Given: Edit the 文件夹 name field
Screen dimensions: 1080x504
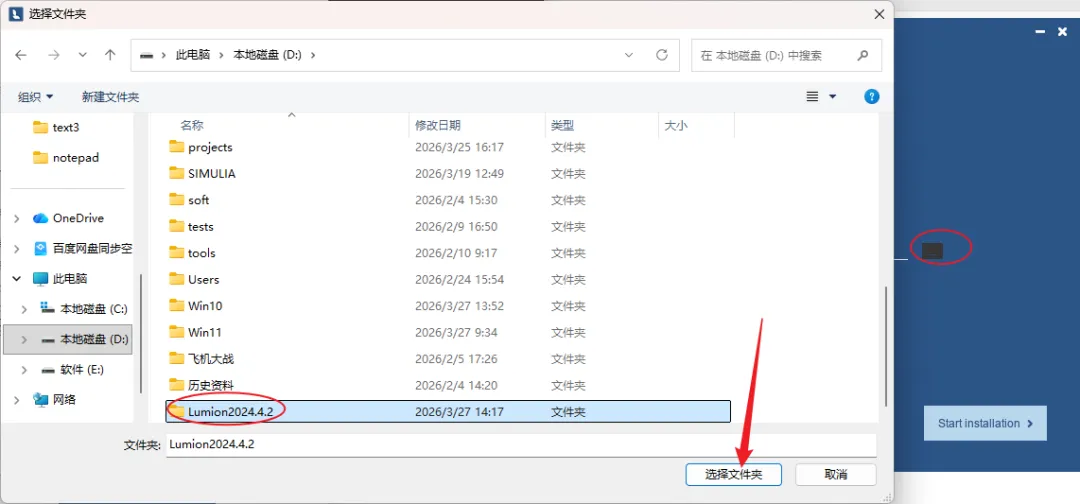Looking at the screenshot, I should [521, 445].
